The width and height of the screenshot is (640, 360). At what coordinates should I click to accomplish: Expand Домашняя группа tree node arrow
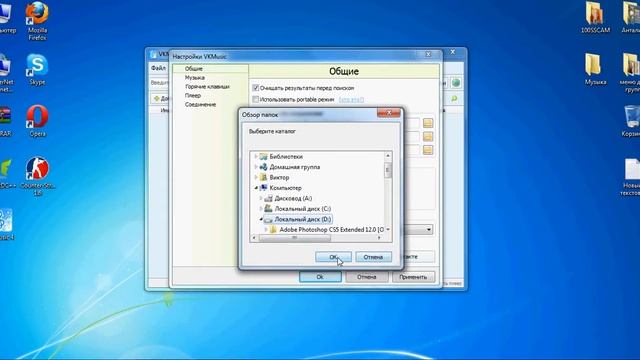[x=256, y=167]
